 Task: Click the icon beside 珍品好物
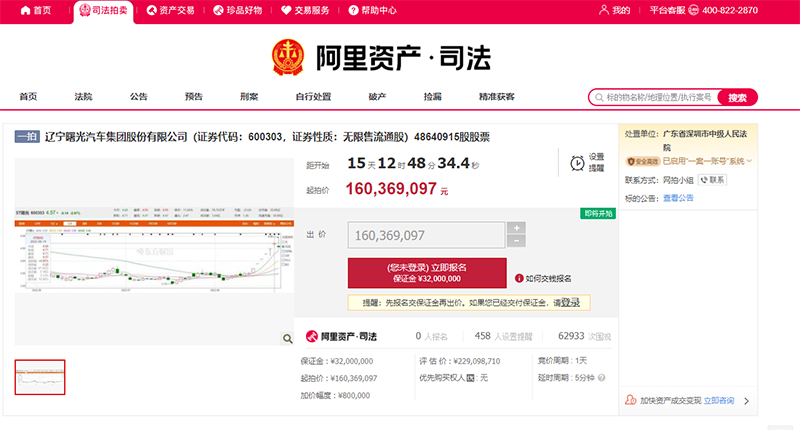(218, 10)
